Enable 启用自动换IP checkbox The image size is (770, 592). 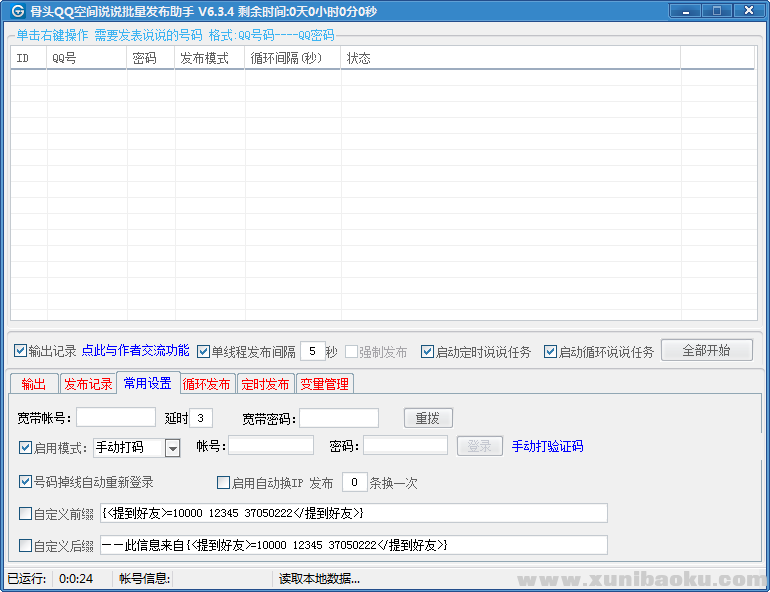point(224,483)
